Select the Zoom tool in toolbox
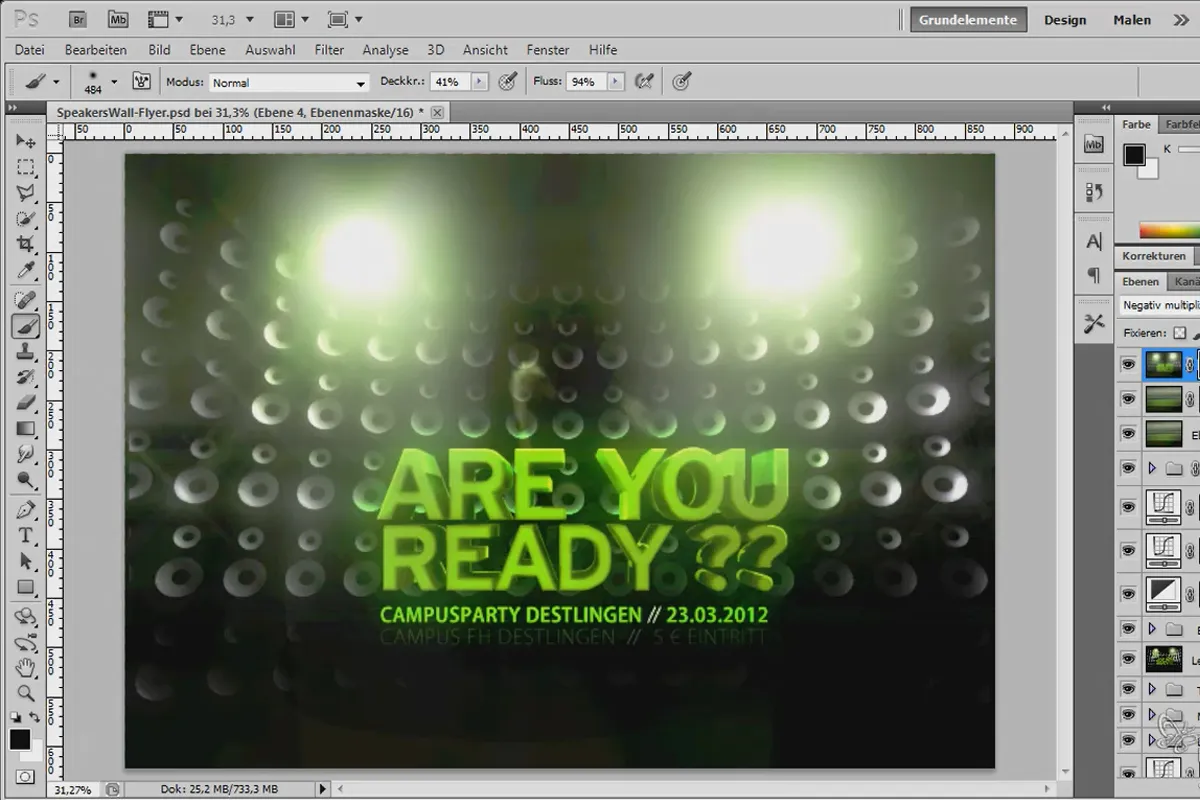This screenshot has height=800, width=1200. pos(26,692)
